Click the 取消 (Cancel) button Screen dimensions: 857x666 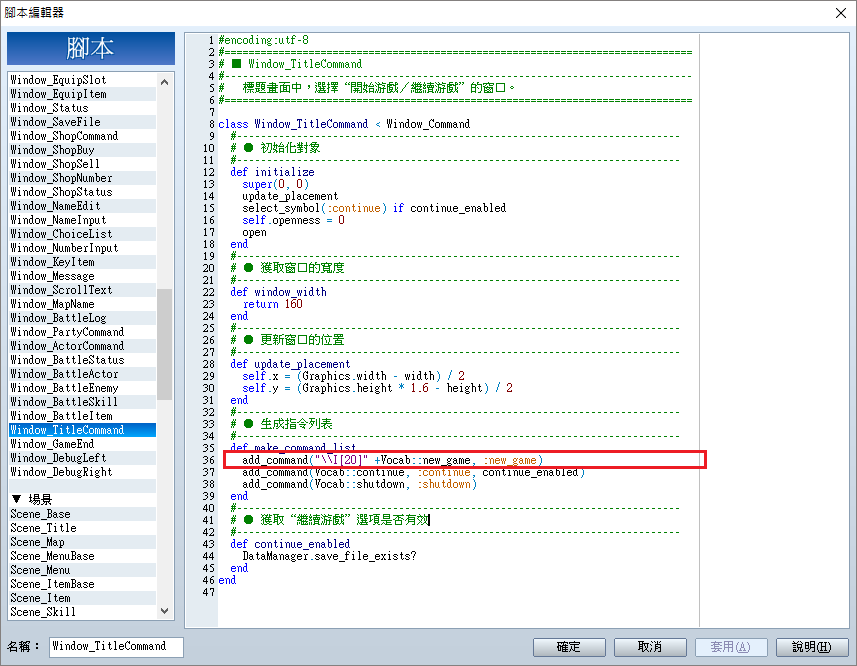pos(650,647)
